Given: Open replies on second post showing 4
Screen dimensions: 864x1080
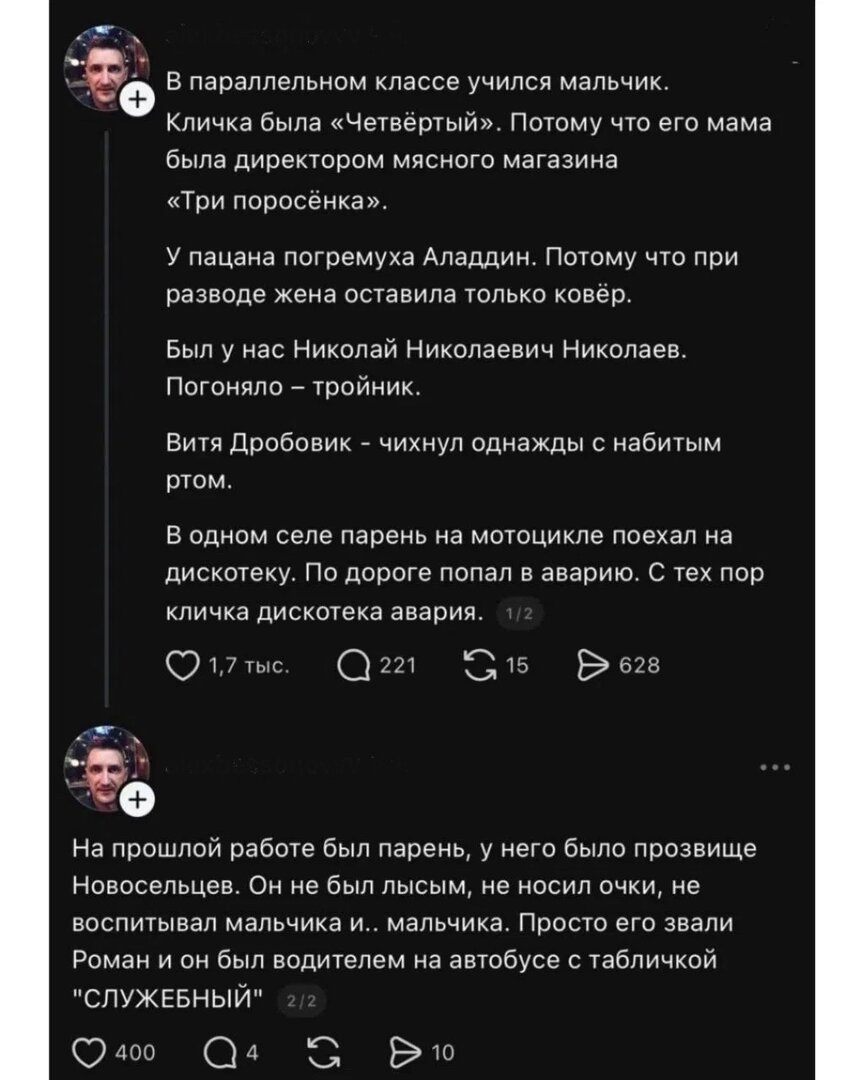Looking at the screenshot, I should 220,1052.
